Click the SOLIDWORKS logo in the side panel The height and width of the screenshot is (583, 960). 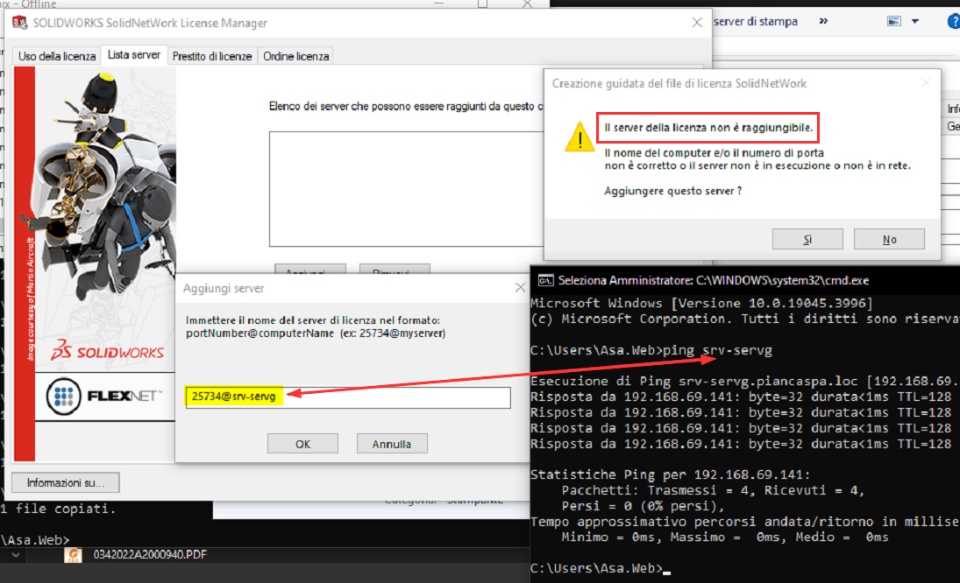coord(107,351)
